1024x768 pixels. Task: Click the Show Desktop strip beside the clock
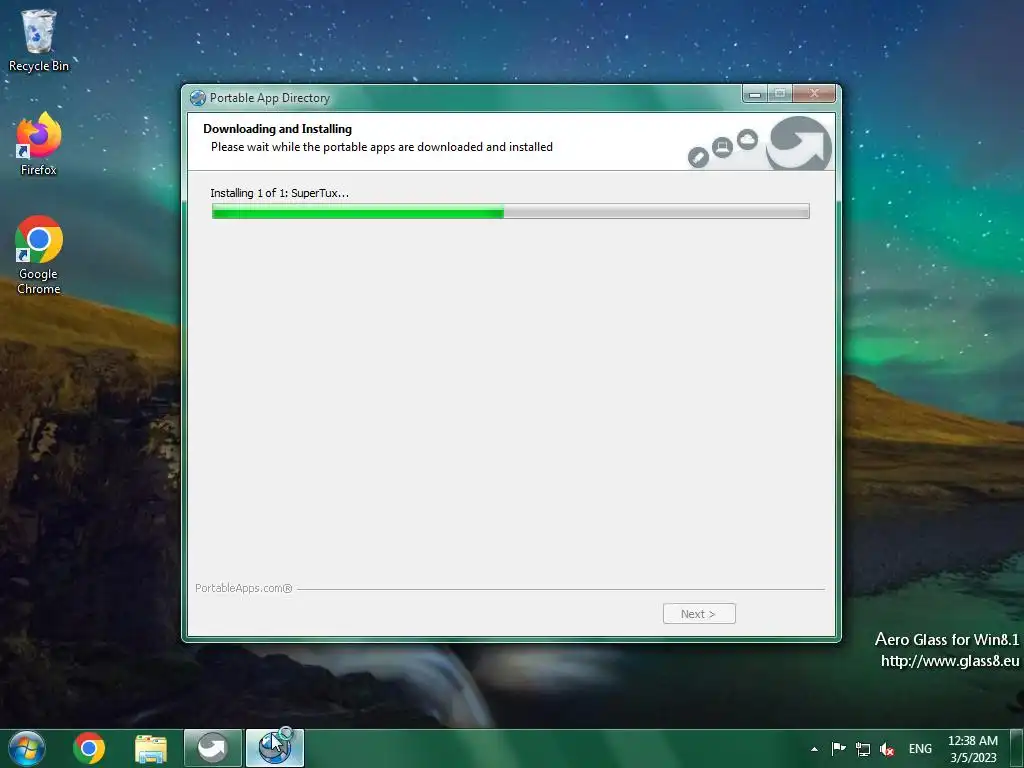point(1016,749)
